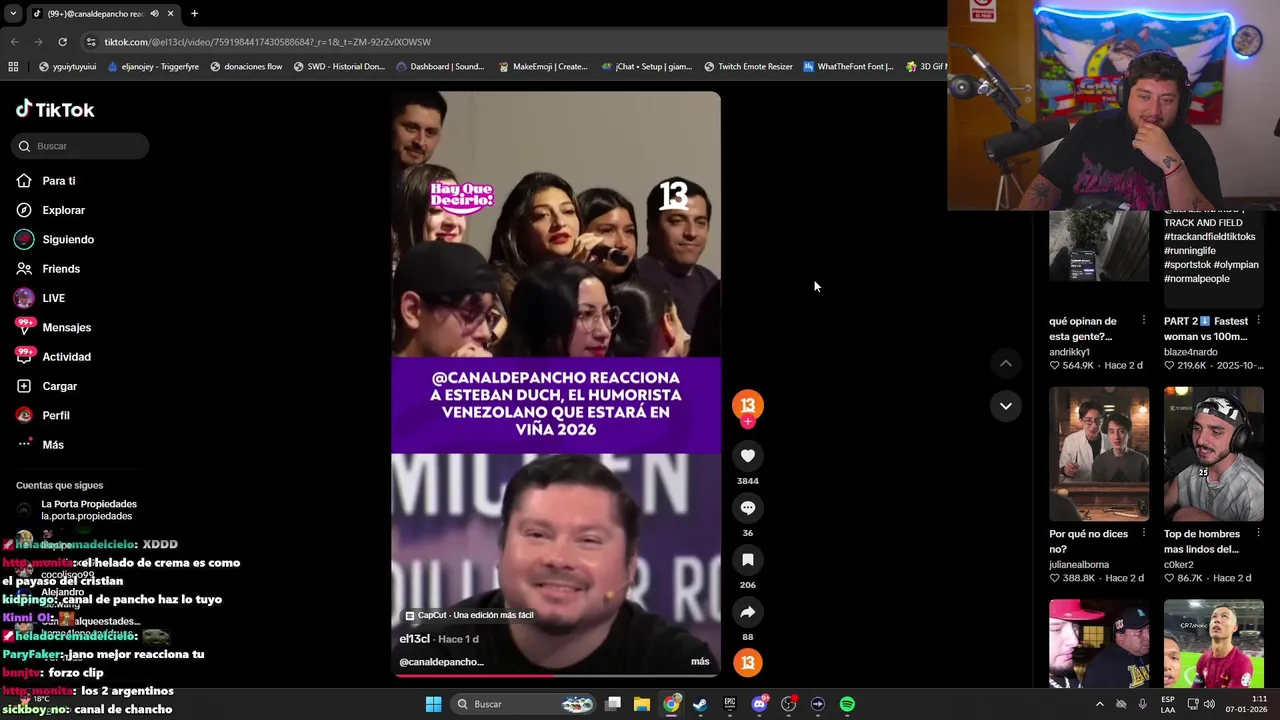Open options for 'qué opinan de esta gente'
Image resolution: width=1280 pixels, height=720 pixels.
[x=1143, y=321]
